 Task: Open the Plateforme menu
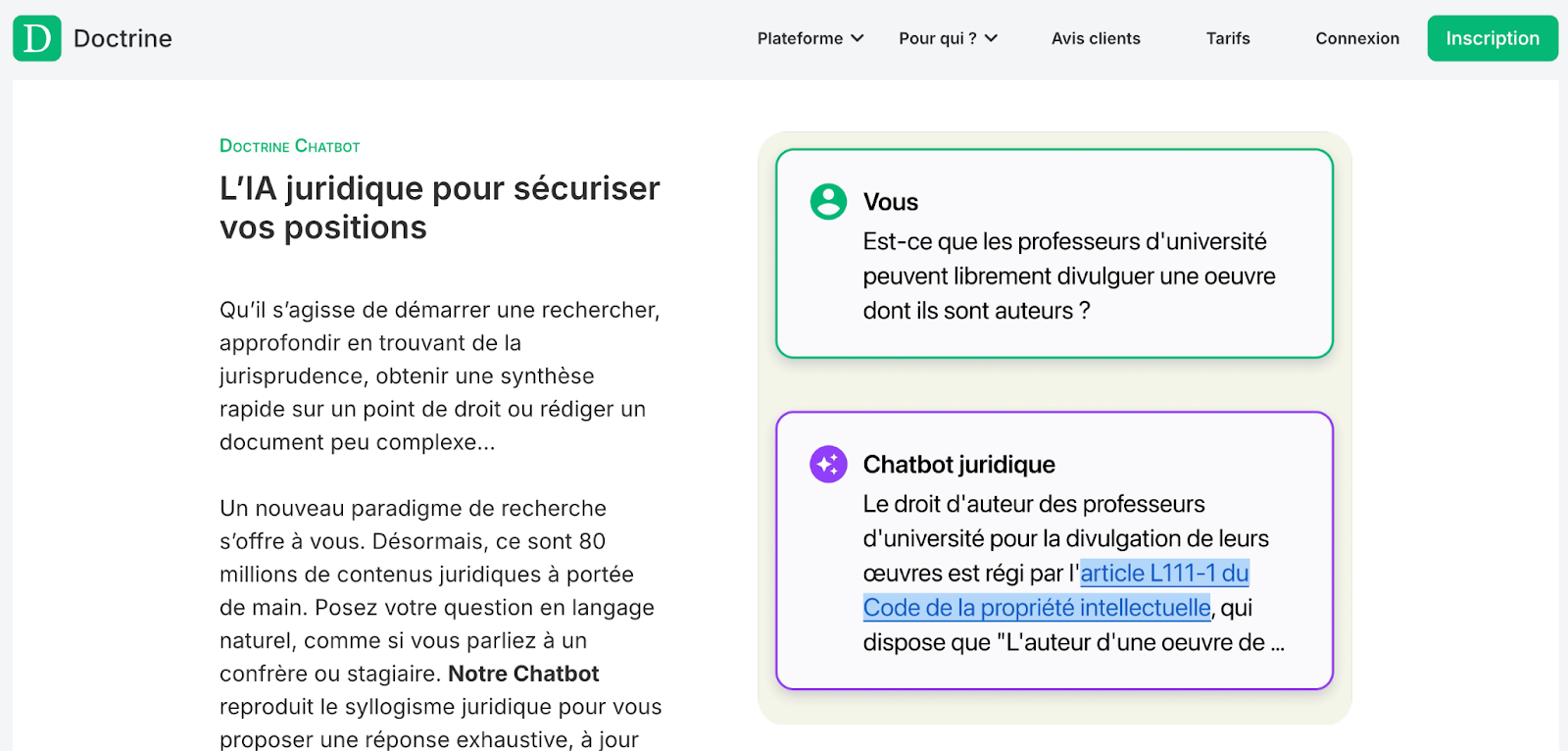pyautogui.click(x=810, y=38)
